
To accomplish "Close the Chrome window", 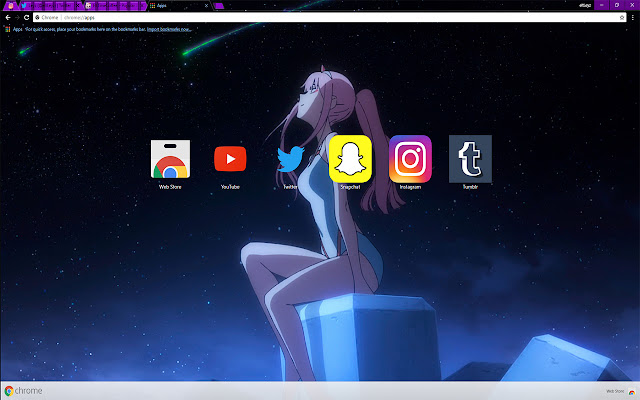I will pos(632,5).
